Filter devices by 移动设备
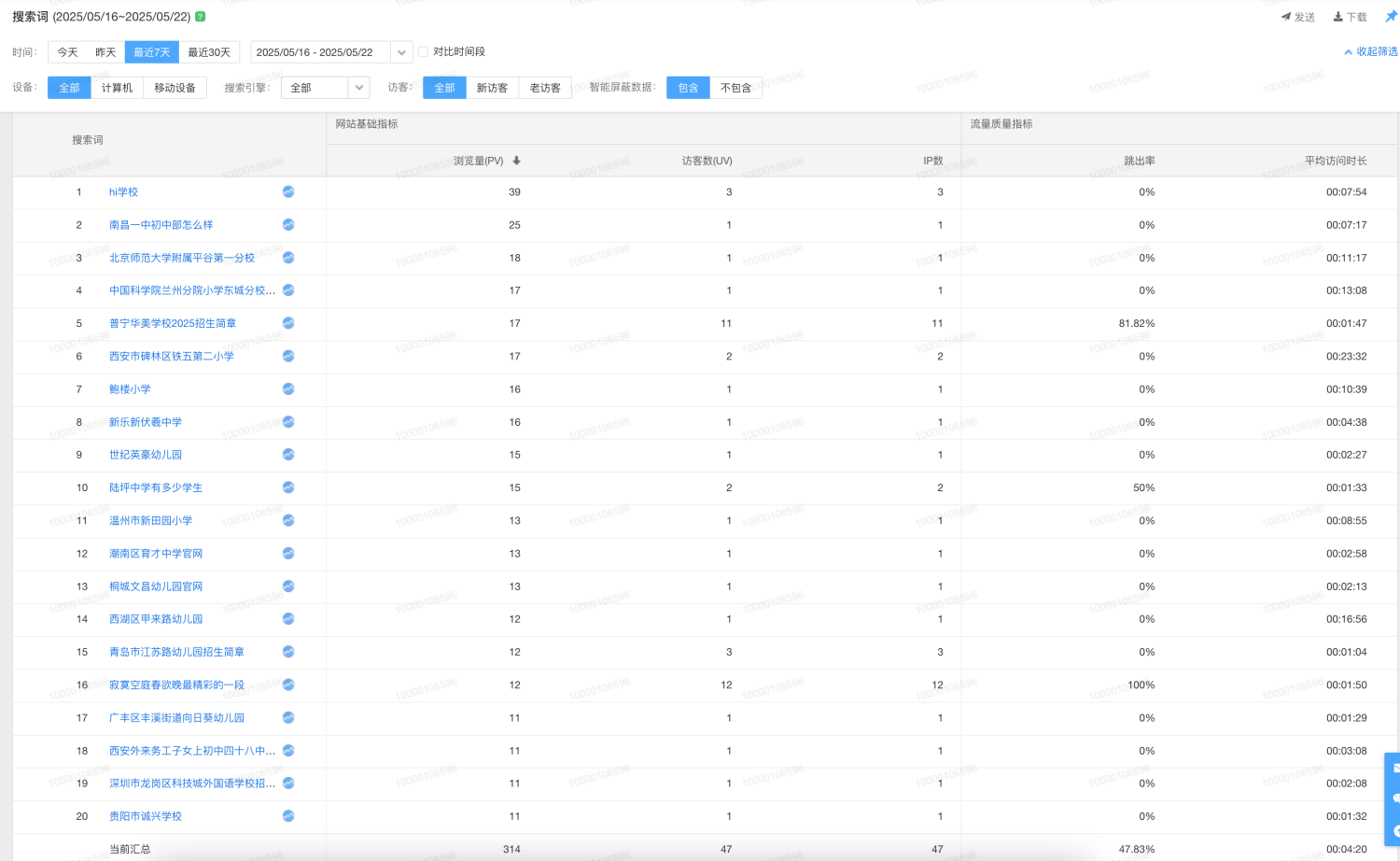This screenshot has height=861, width=1400. pos(175,88)
